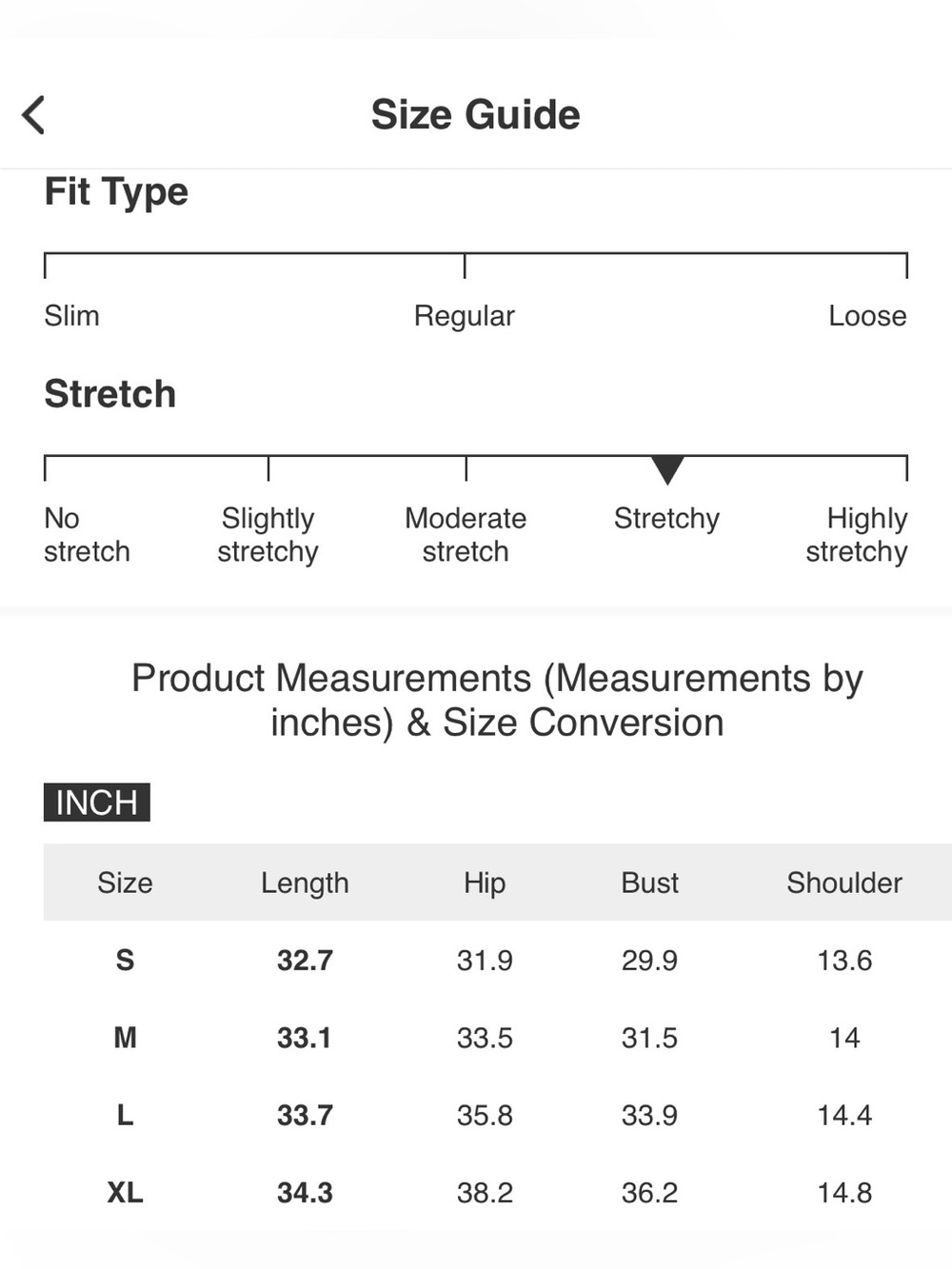The width and height of the screenshot is (952, 1269).
Task: Click the Slim fit type label
Action: (x=71, y=315)
